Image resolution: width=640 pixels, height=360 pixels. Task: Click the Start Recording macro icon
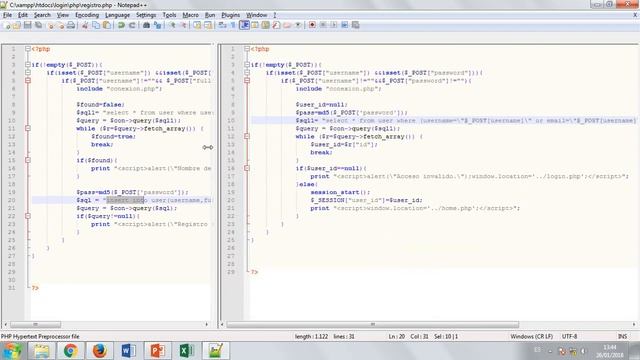[312, 25]
